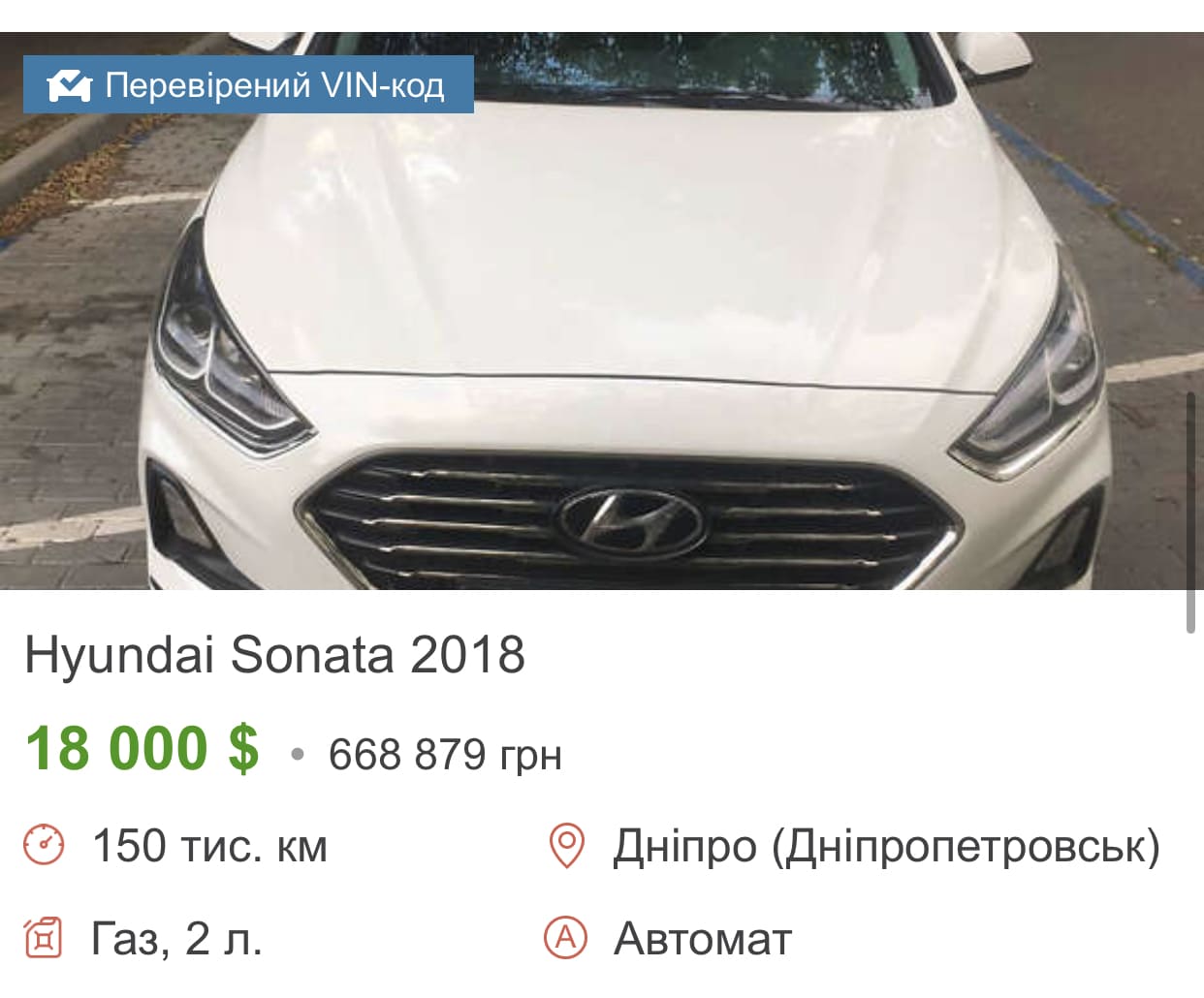1204x998 pixels.
Task: Click the Перевірений VIN-код badge
Action: pos(248,84)
